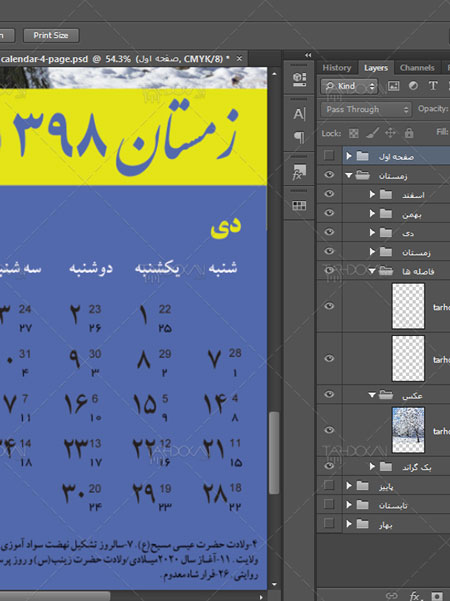Open the Character panel icon
Image resolution: width=450 pixels, height=601 pixels.
tap(299, 114)
